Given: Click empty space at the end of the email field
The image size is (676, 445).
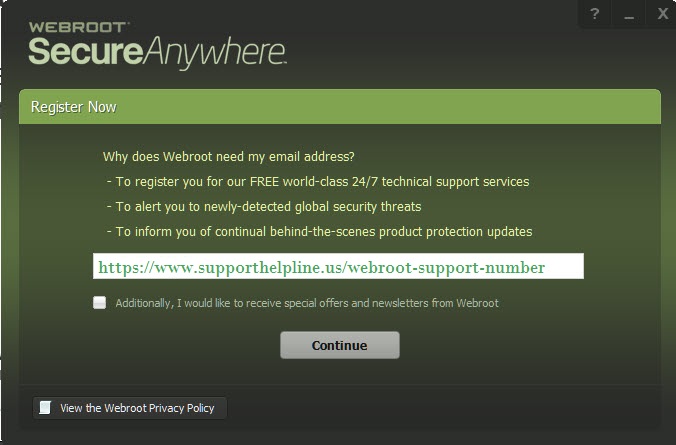Looking at the screenshot, I should click(564, 266).
